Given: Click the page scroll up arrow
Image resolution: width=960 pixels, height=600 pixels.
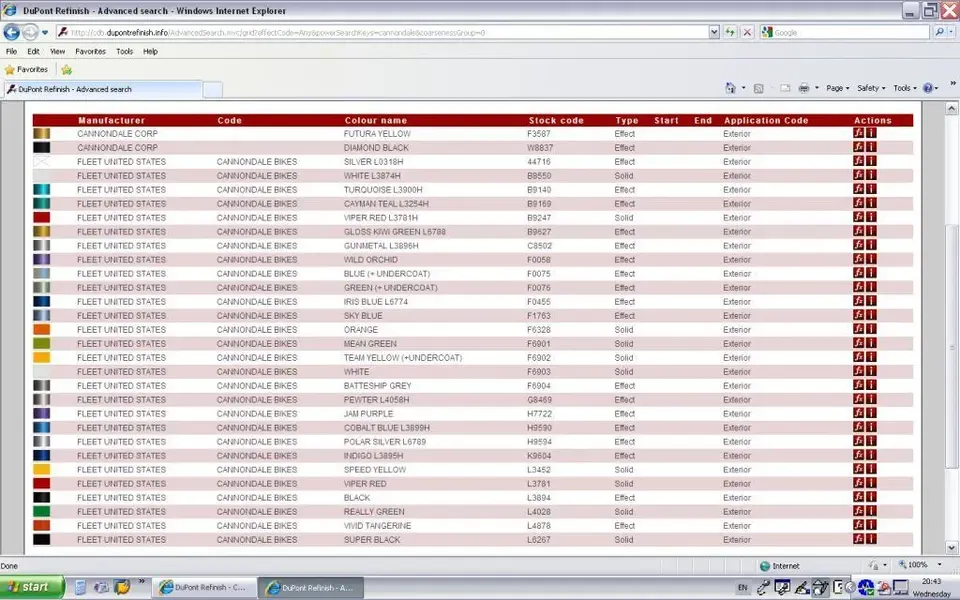Looking at the screenshot, I should pyautogui.click(x=951, y=109).
